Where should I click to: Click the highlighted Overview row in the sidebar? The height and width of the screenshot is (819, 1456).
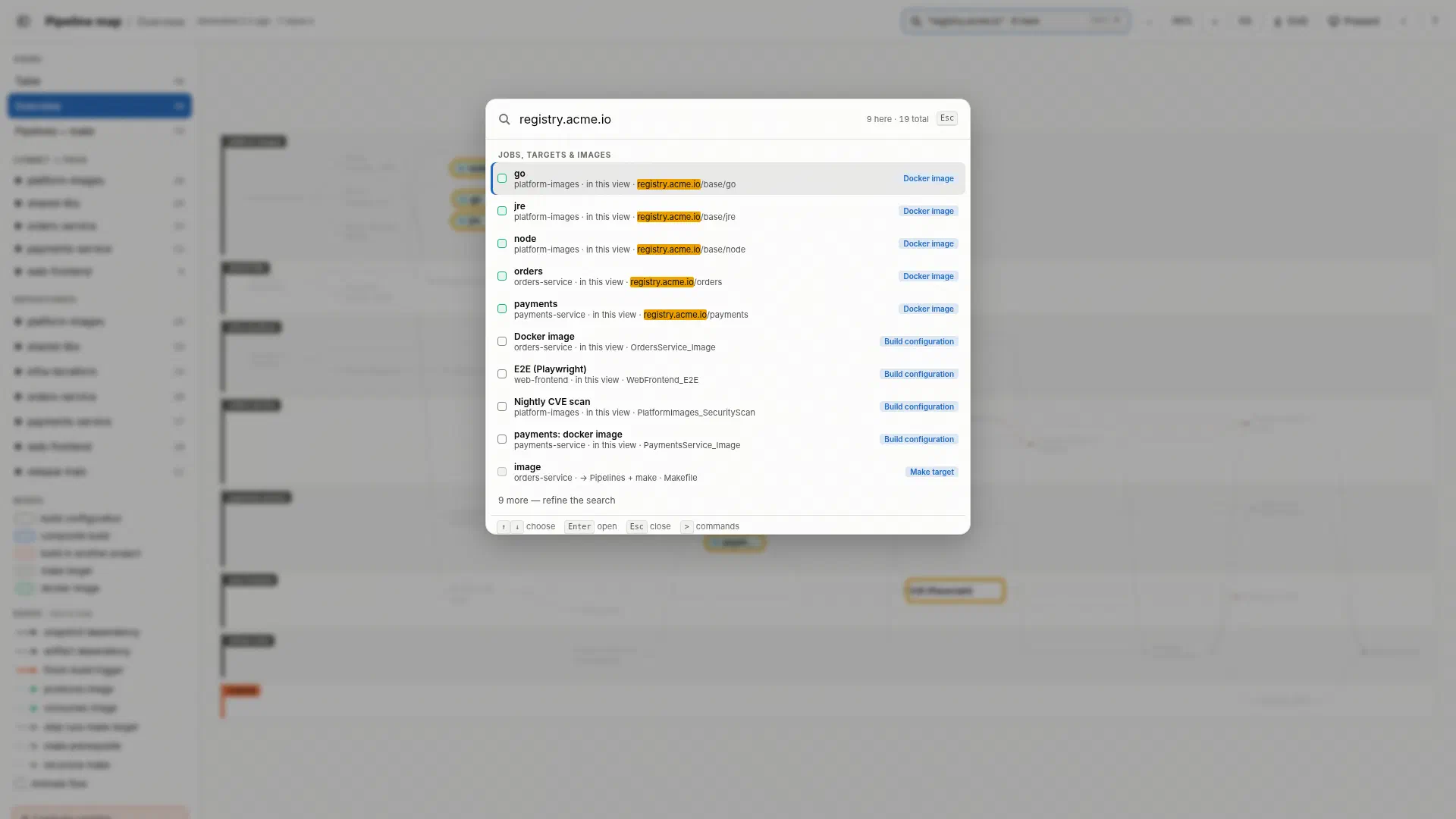point(99,106)
